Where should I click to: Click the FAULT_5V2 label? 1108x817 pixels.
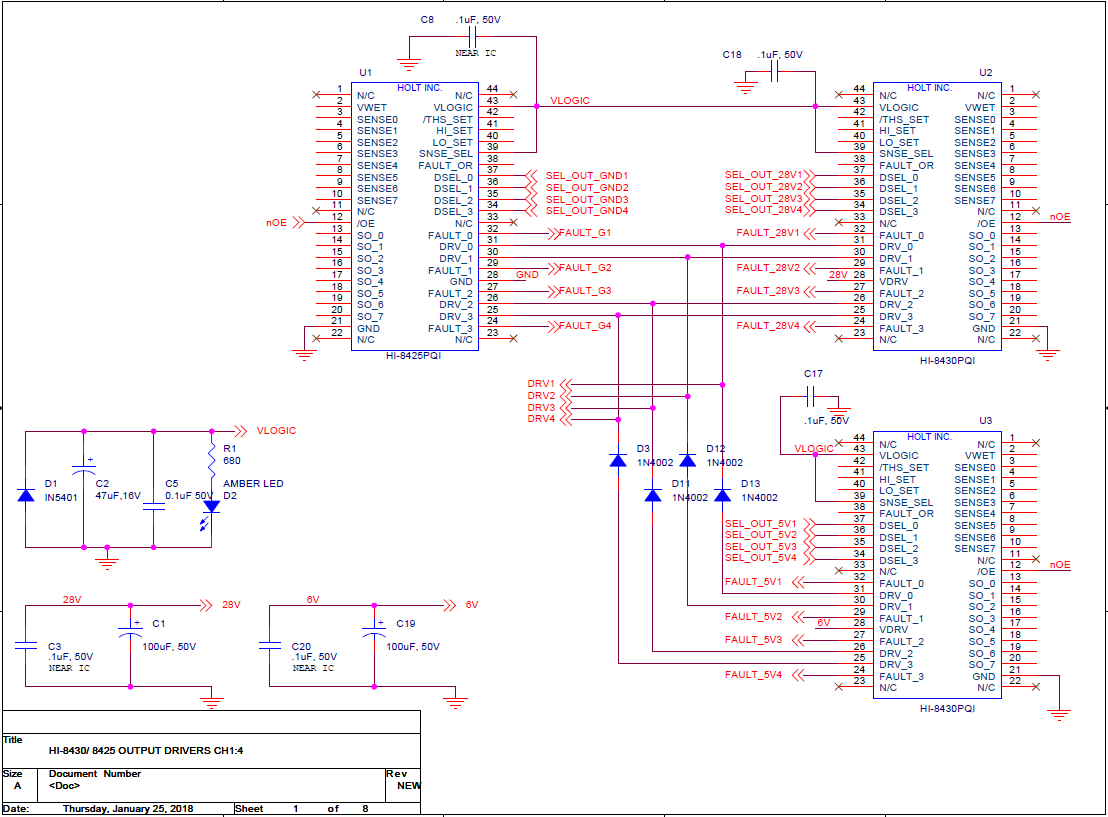coord(753,617)
